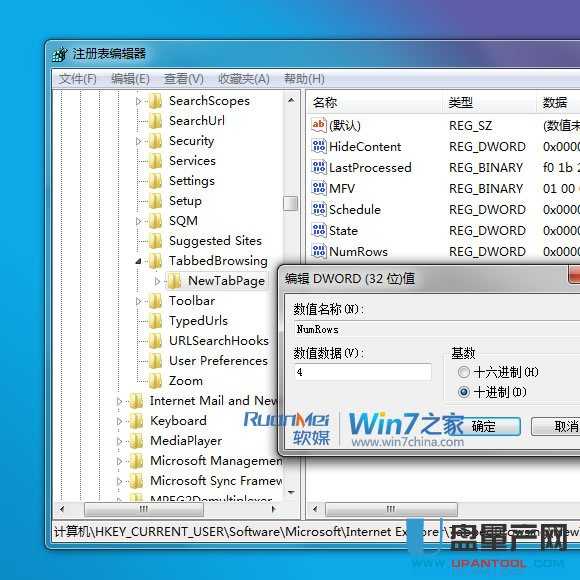Viewport: 580px width, 580px height.
Task: Click the registry editor title bar icon
Action: point(60,55)
